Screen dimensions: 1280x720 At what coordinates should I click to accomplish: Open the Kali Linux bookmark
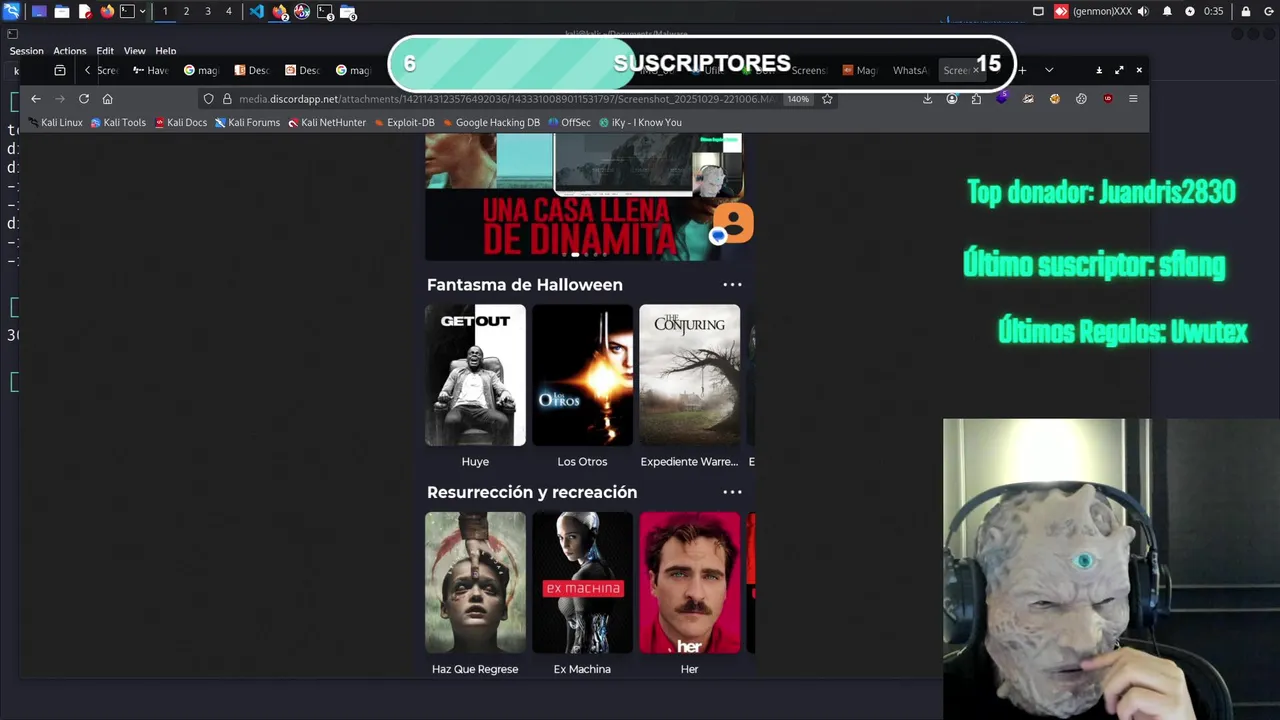pyautogui.click(x=55, y=123)
